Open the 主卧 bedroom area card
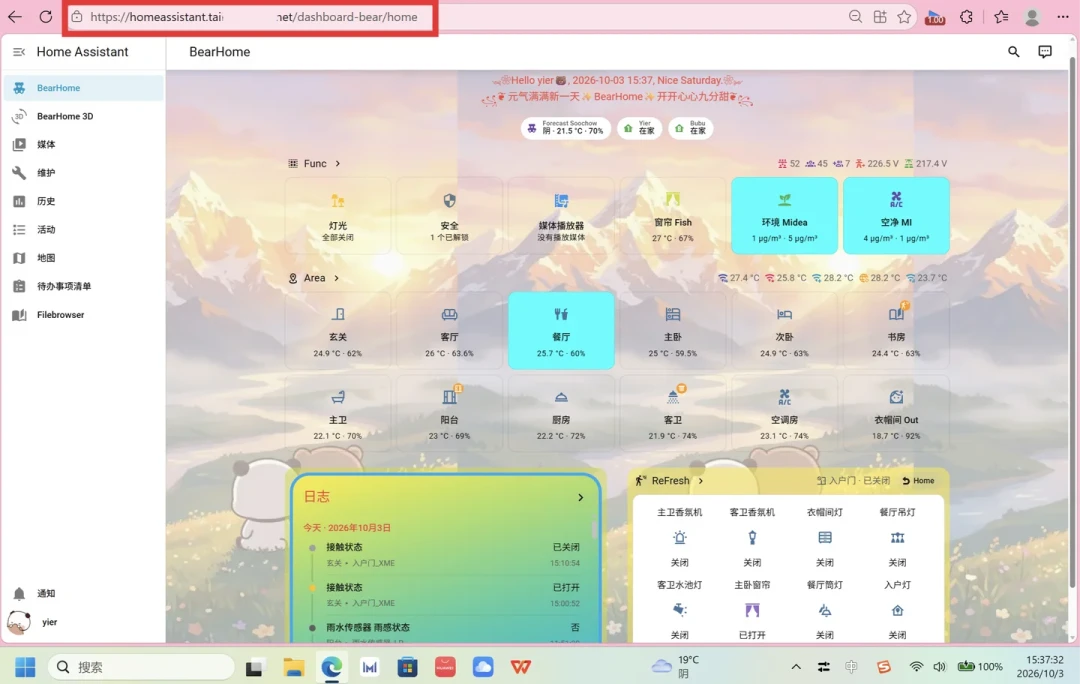 tap(672, 331)
